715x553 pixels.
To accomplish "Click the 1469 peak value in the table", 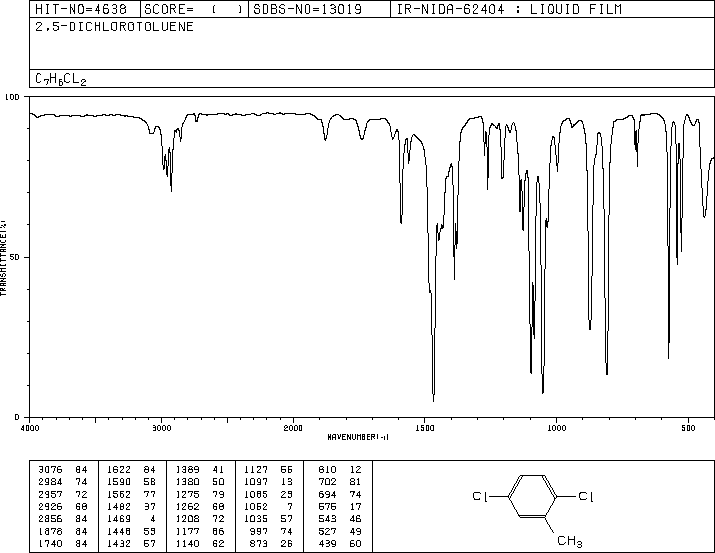I will [119, 519].
